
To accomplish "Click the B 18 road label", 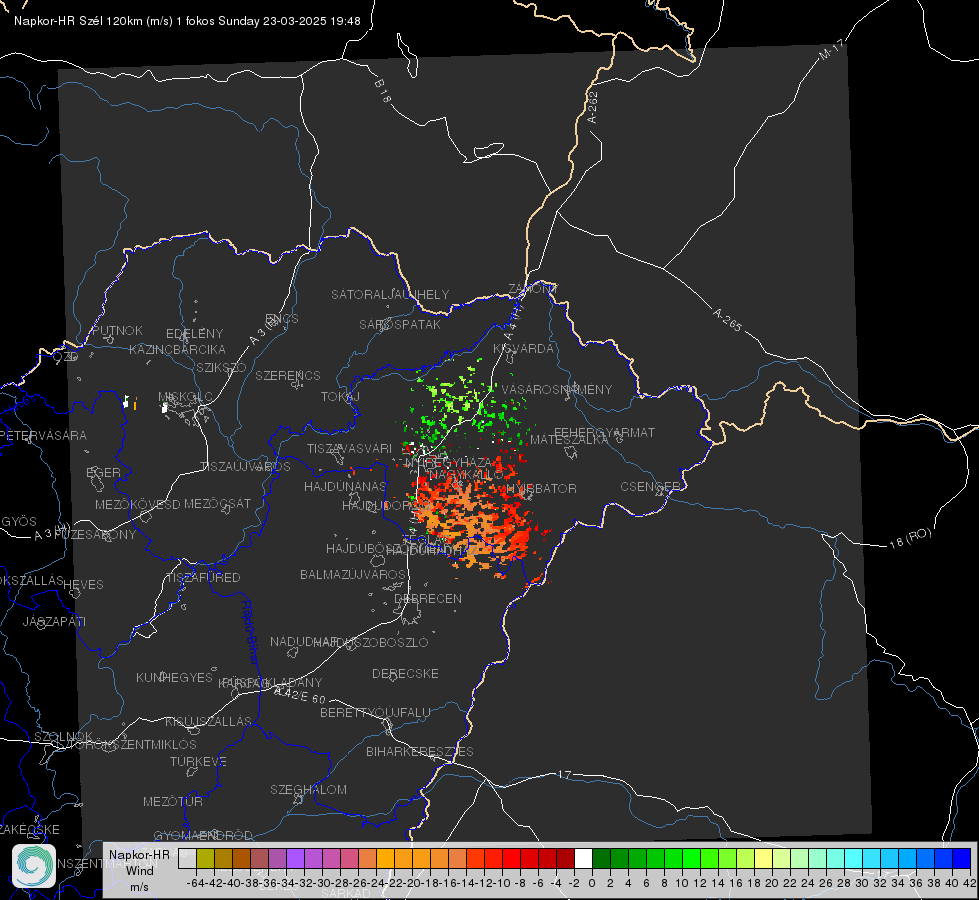I will coord(382,91).
